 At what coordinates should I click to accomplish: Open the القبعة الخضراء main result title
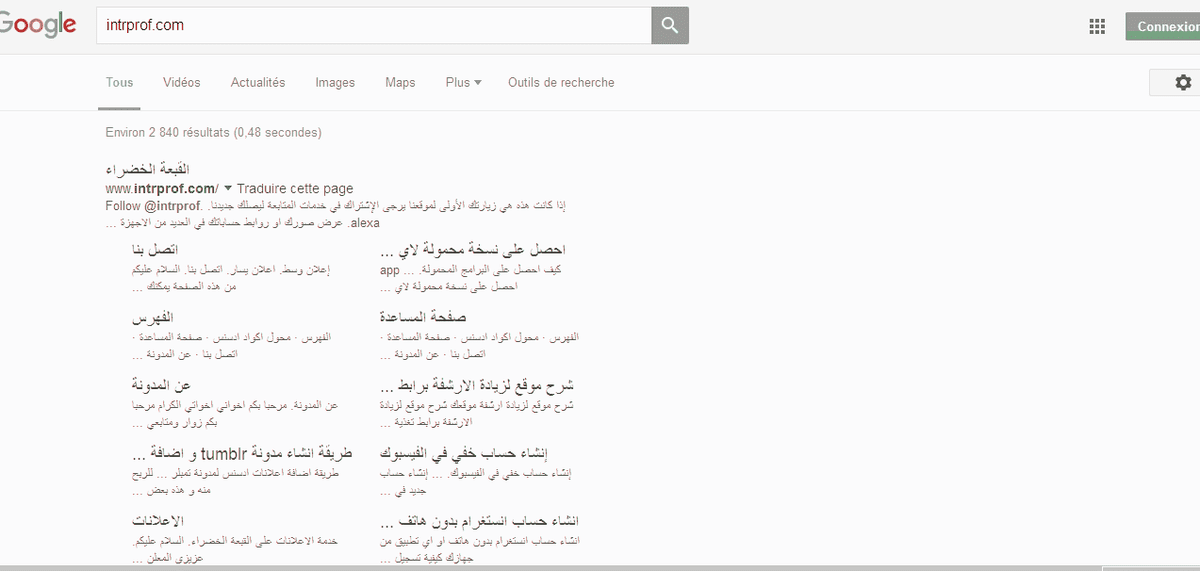(147, 169)
